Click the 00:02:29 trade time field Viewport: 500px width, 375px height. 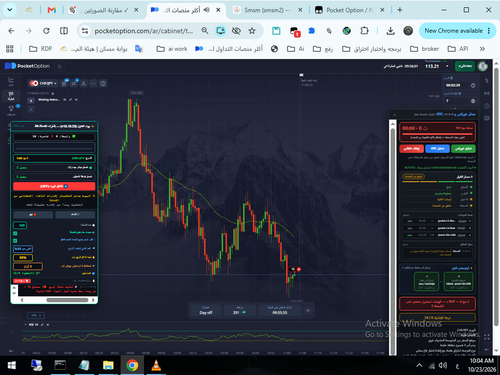[x=456, y=86]
